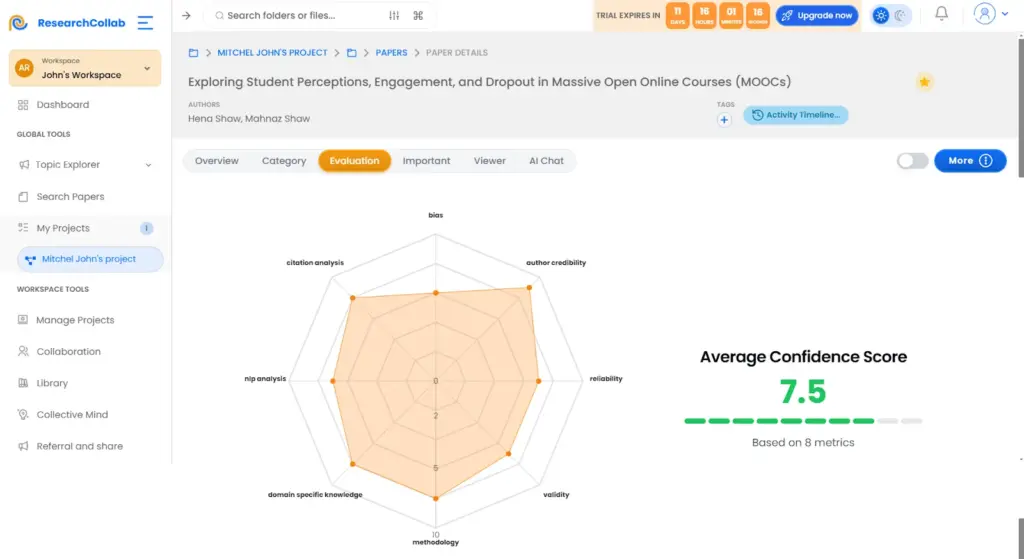Click the Search Papers document icon
The height and width of the screenshot is (559, 1024).
pos(23,197)
